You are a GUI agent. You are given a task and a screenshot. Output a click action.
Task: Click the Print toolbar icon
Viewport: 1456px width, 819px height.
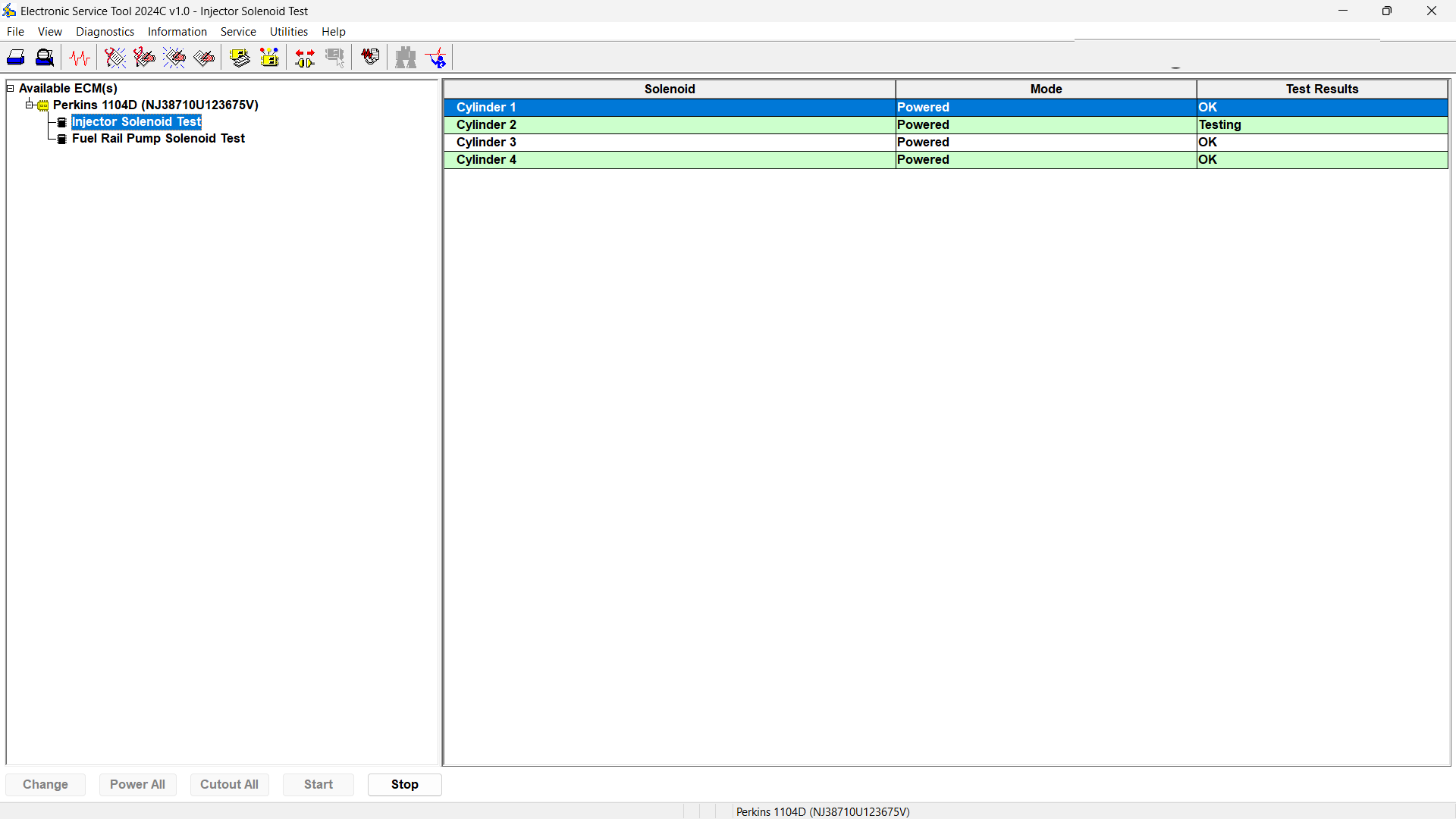(x=16, y=58)
